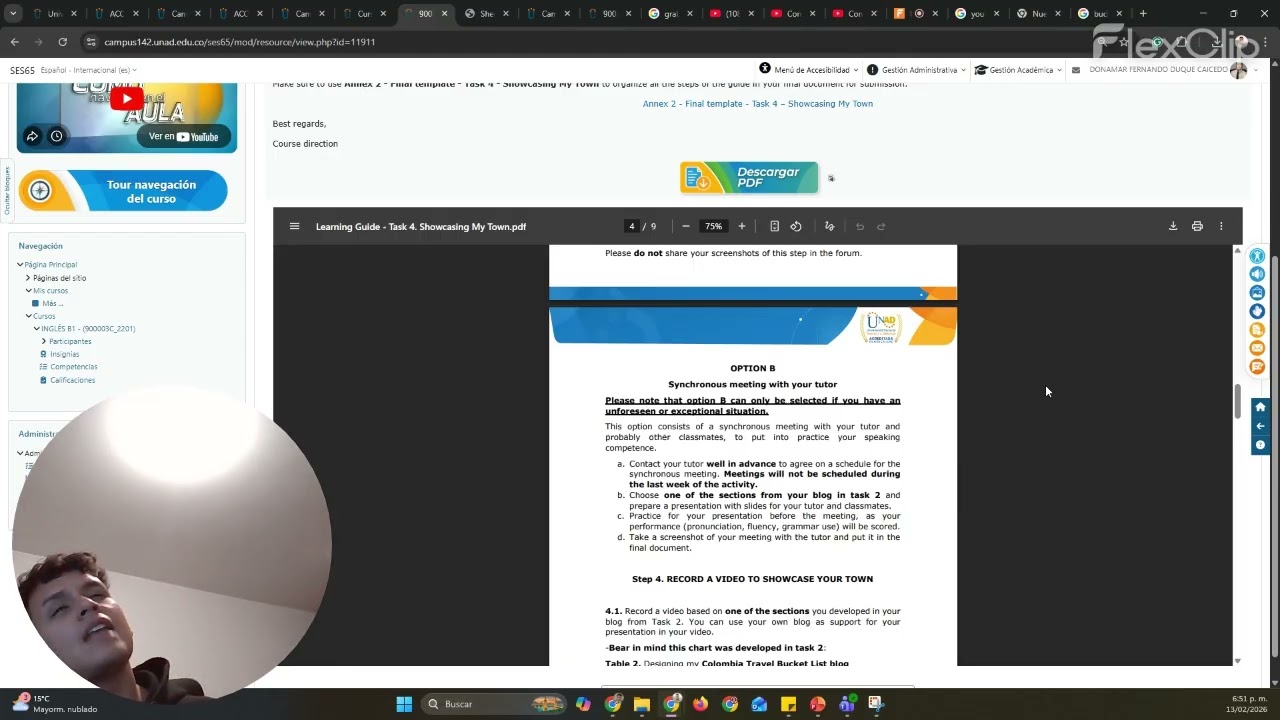Zoom in the PDF with plus button

tap(741, 226)
